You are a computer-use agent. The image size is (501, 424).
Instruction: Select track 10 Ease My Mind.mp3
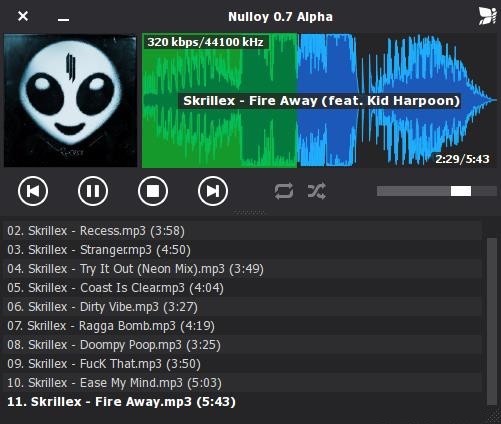242,383
